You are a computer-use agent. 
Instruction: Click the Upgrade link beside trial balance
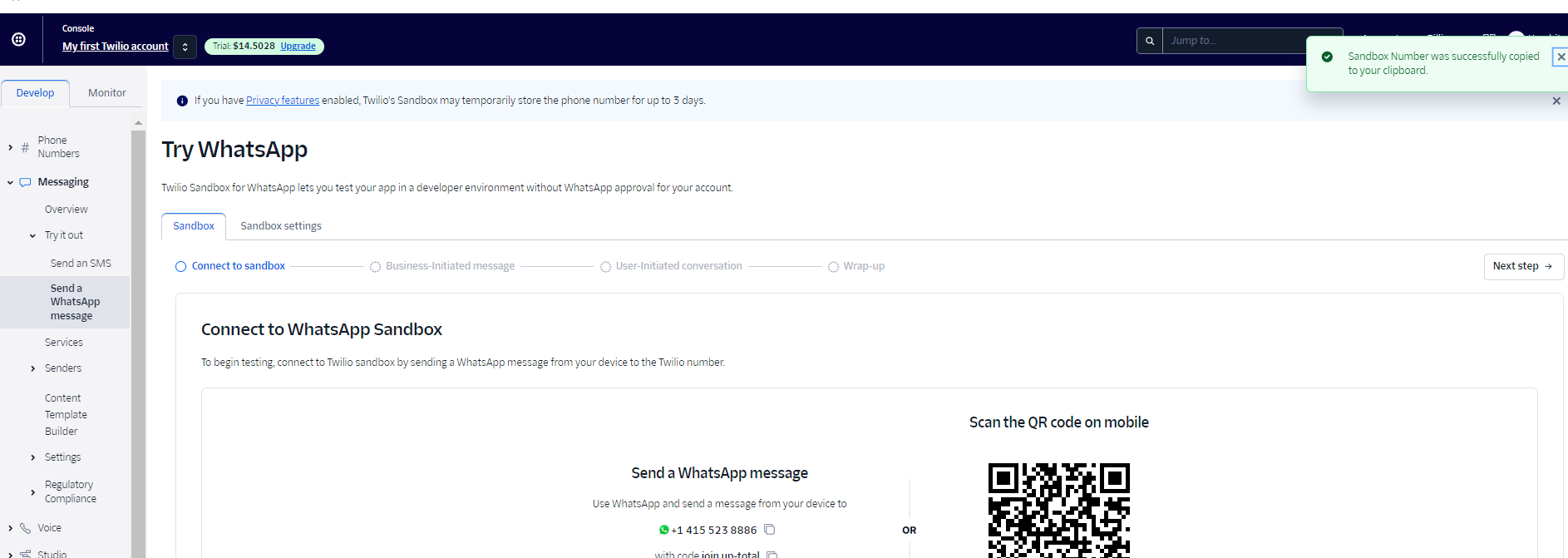pyautogui.click(x=298, y=47)
